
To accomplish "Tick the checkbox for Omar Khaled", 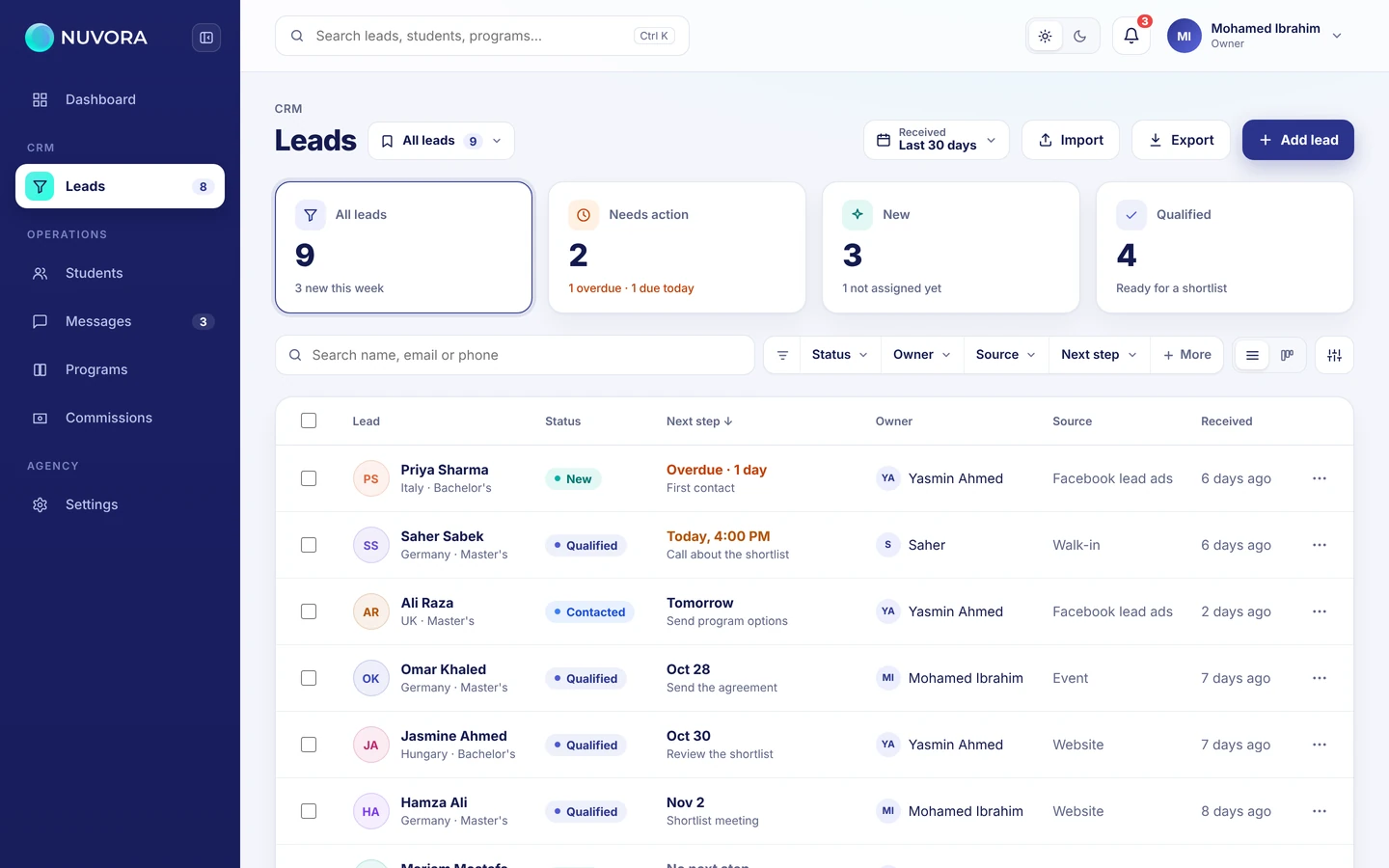I will click(309, 678).
